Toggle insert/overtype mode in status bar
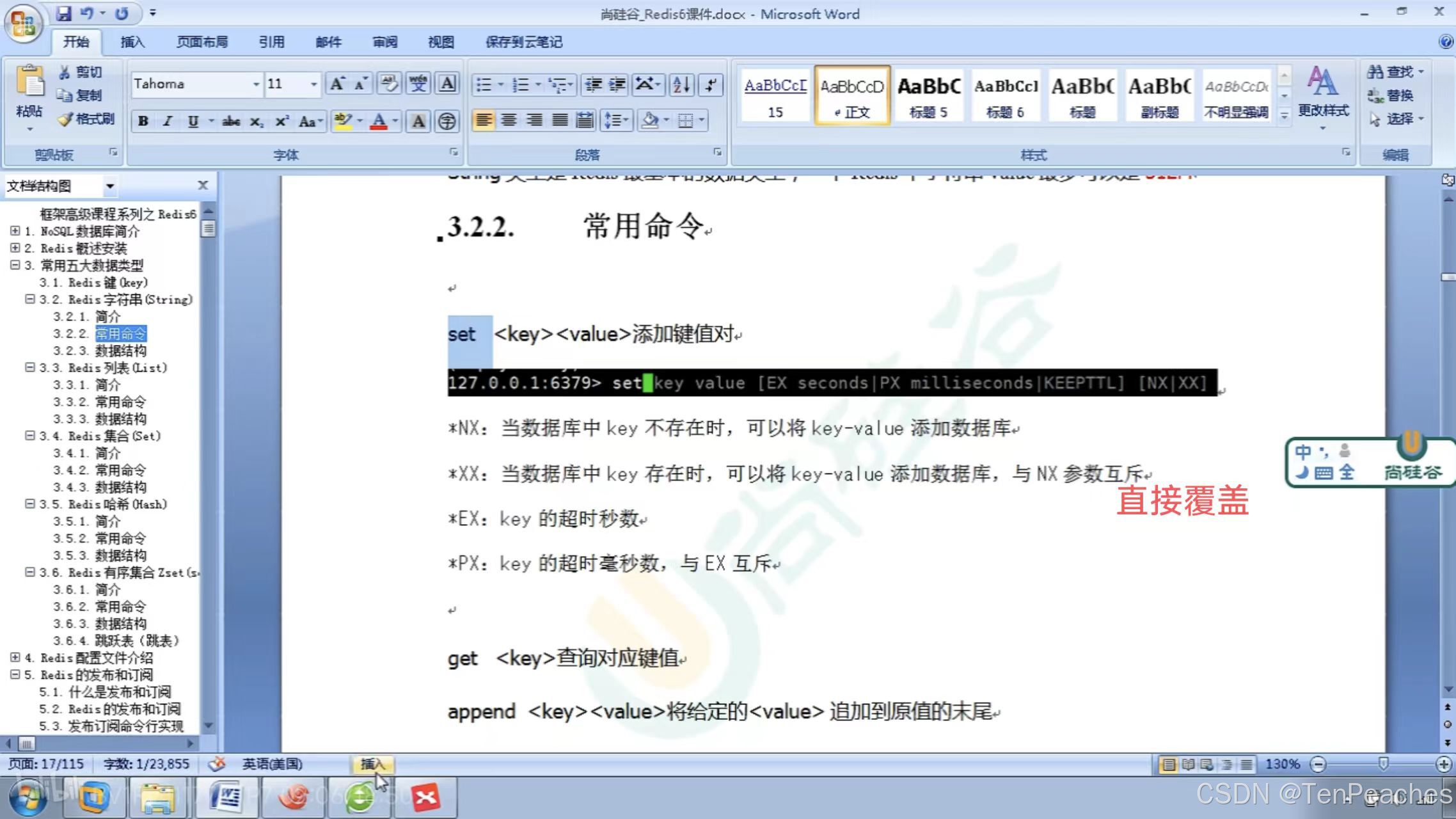The image size is (1456, 819). [372, 764]
